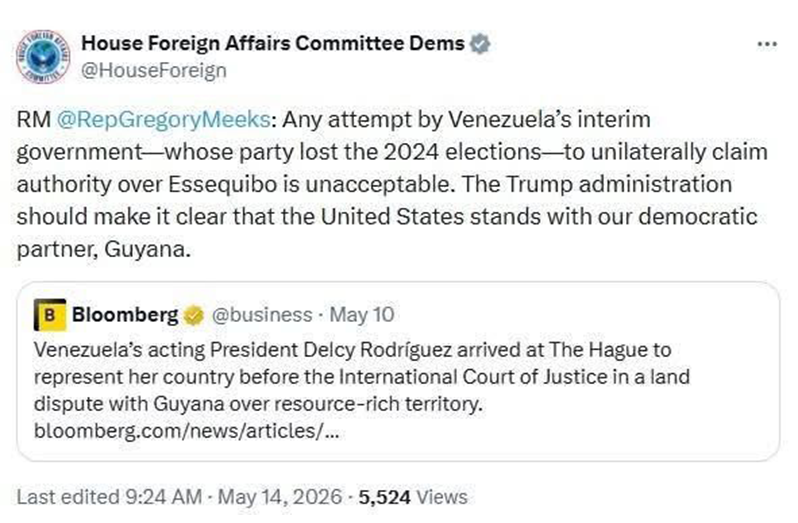View edit history via Last edited
This screenshot has height=523, width=798.
click(x=68, y=497)
